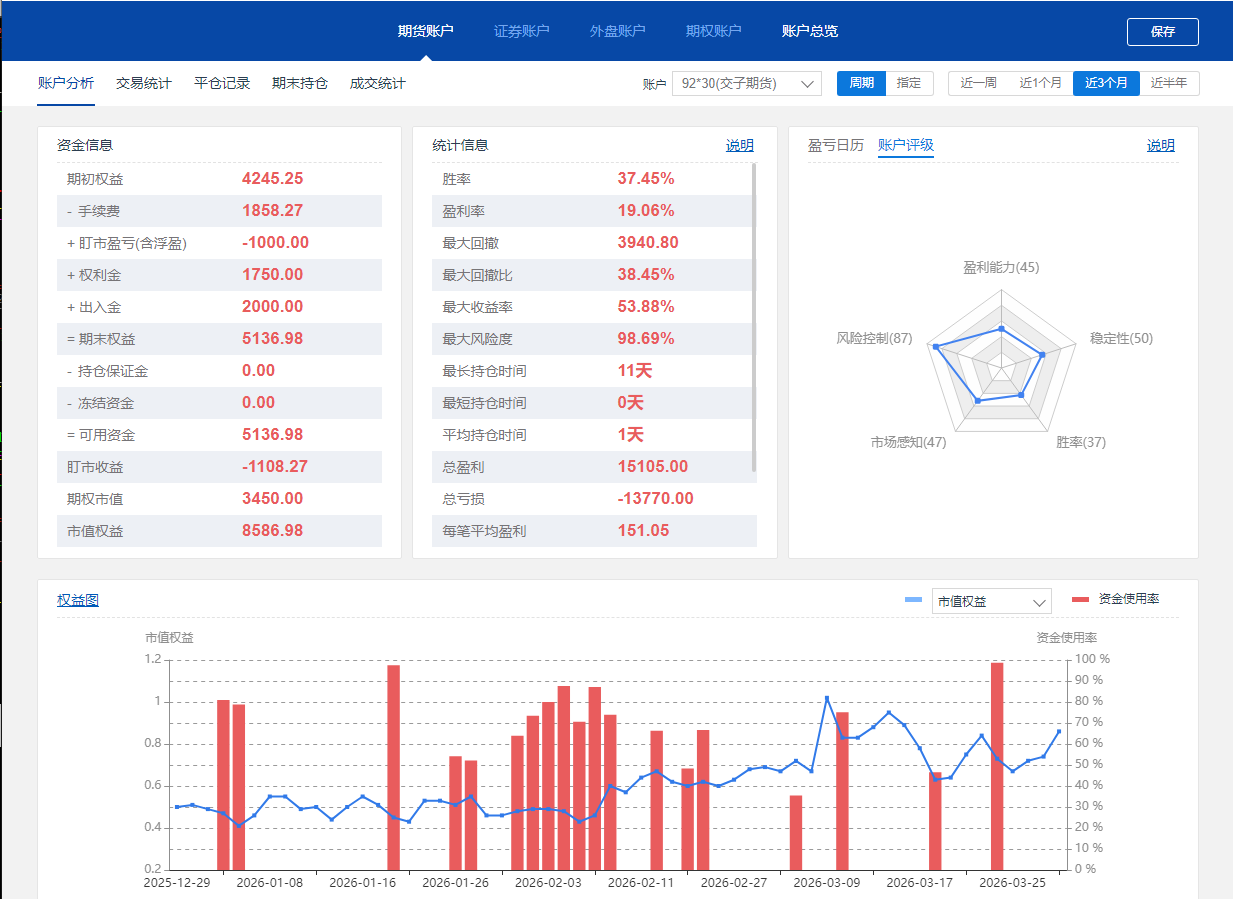Screen dimensions: 1233x899
Task: Click 说明 link in 统计信息 panel
Action: [x=739, y=146]
